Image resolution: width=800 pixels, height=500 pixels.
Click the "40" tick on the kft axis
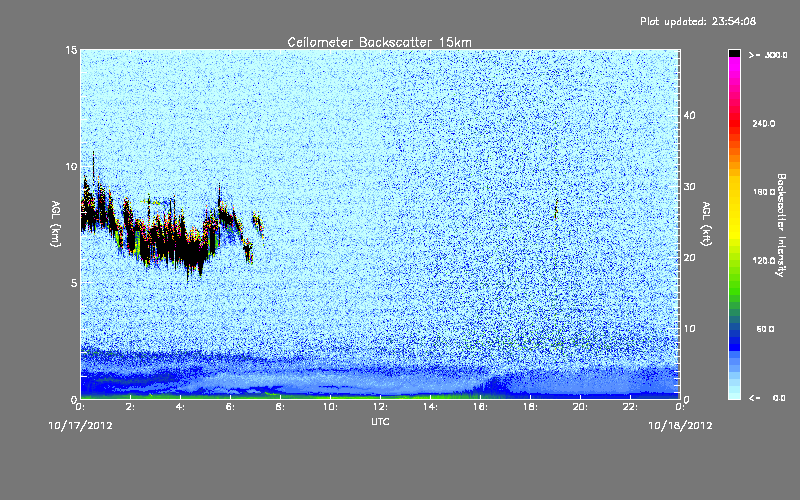coord(689,115)
